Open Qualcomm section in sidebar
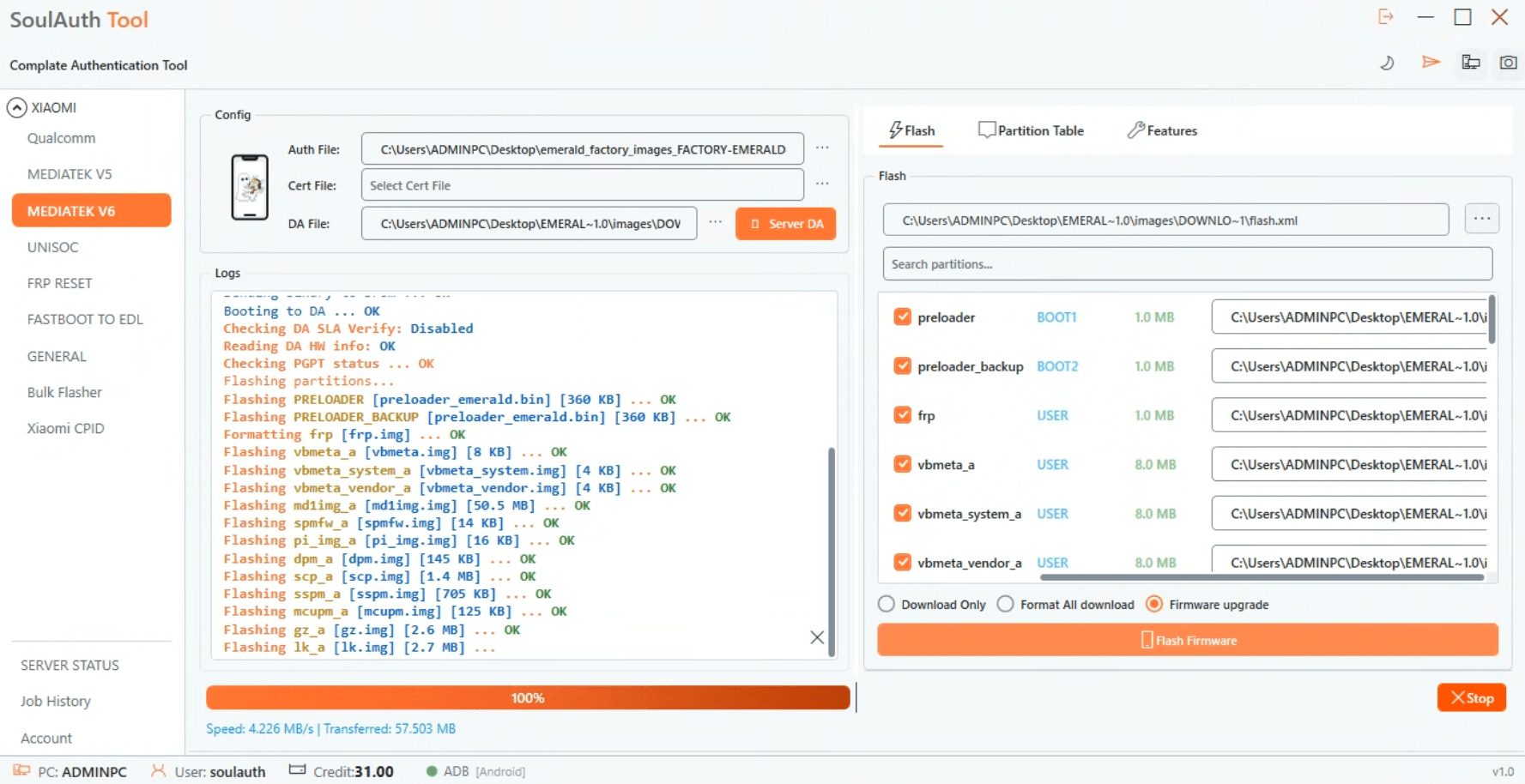 61,138
